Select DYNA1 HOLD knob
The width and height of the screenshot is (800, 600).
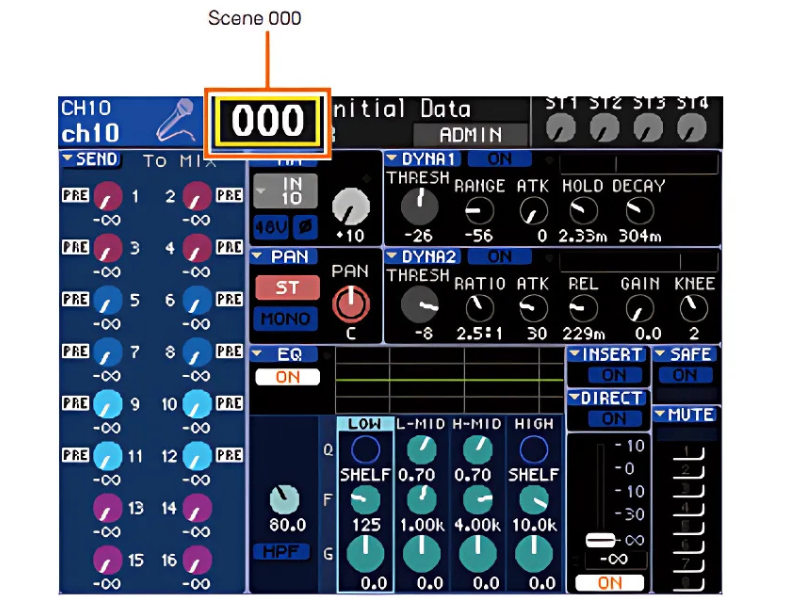pos(583,211)
